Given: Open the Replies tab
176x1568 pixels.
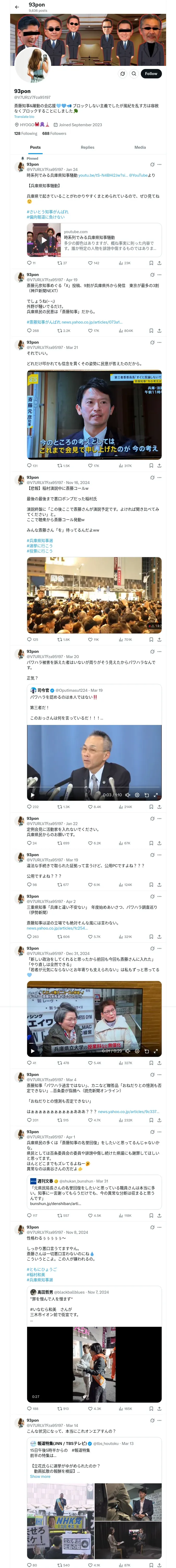Looking at the screenshot, I should pyautogui.click(x=87, y=147).
